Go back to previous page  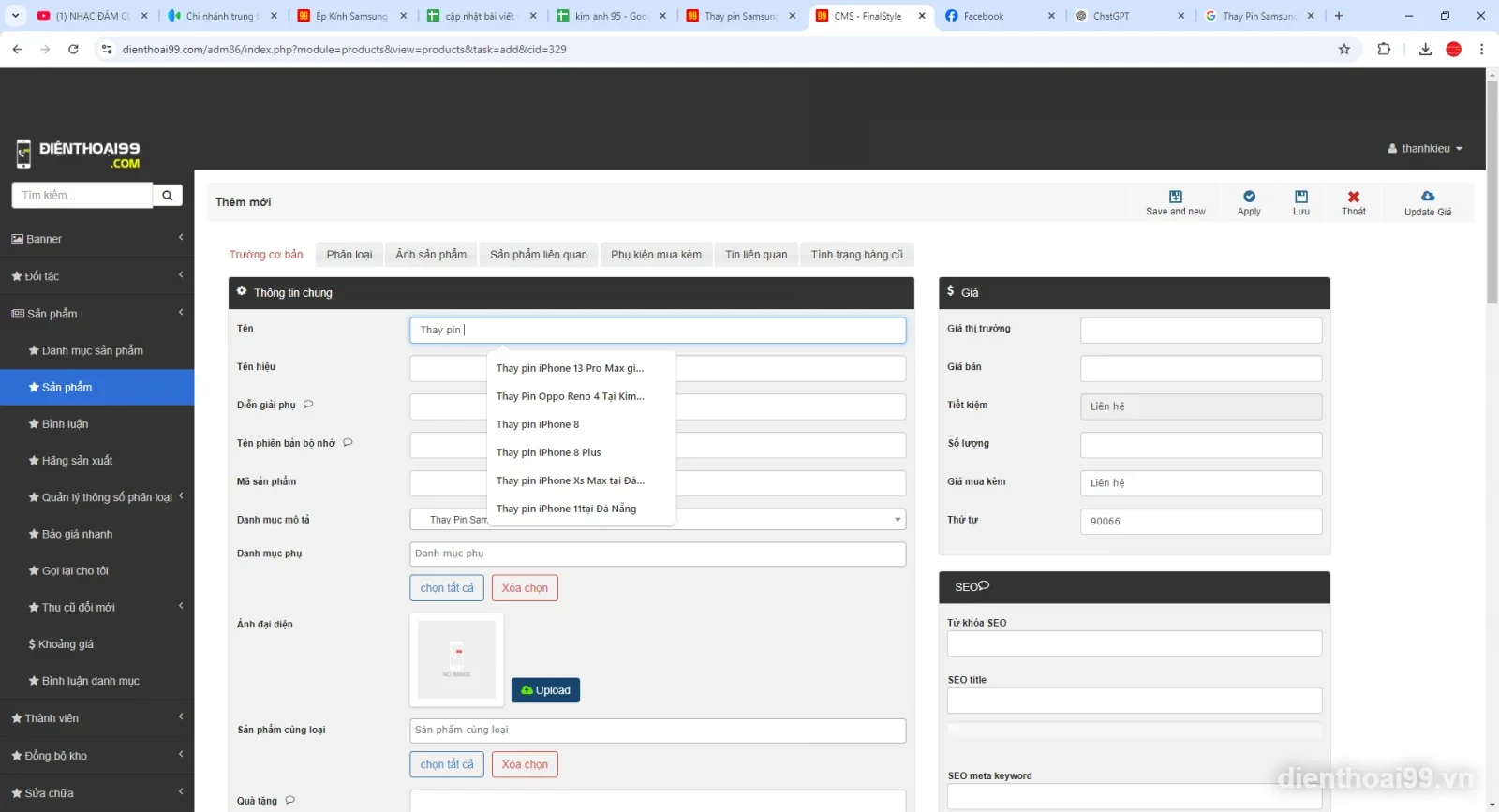pyautogui.click(x=17, y=50)
